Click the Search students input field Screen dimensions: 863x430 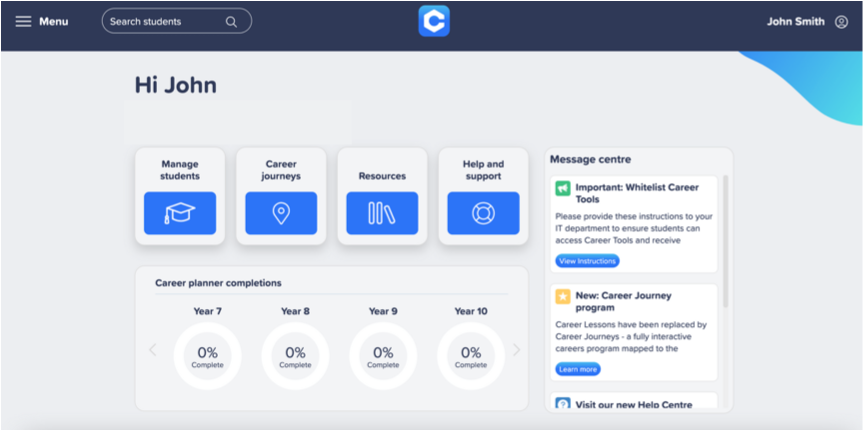[177, 21]
